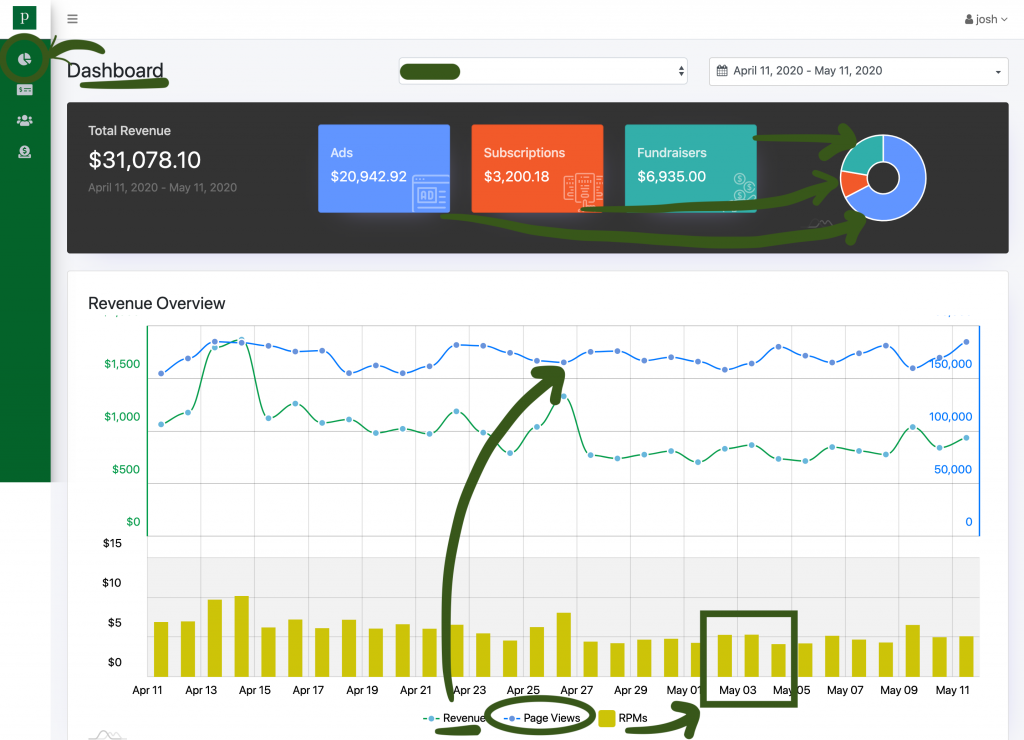Click the blue 100,000 axis label

coord(950,417)
